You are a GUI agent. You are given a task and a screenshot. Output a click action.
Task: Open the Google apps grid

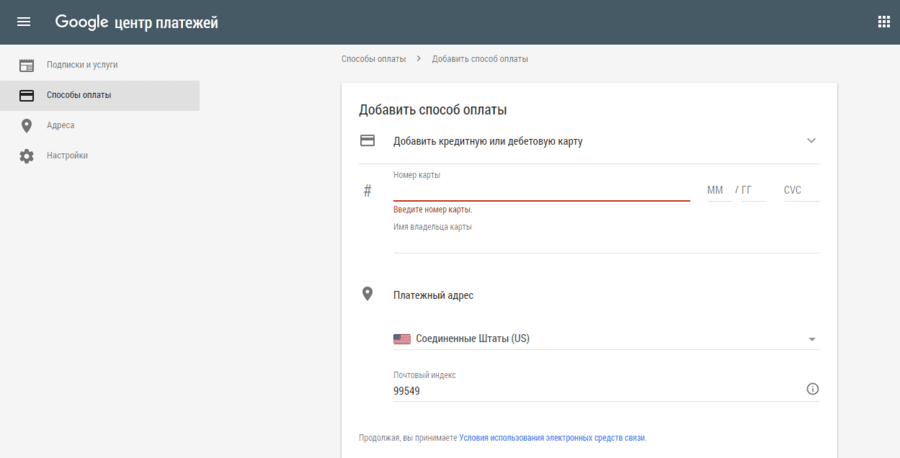tap(883, 22)
